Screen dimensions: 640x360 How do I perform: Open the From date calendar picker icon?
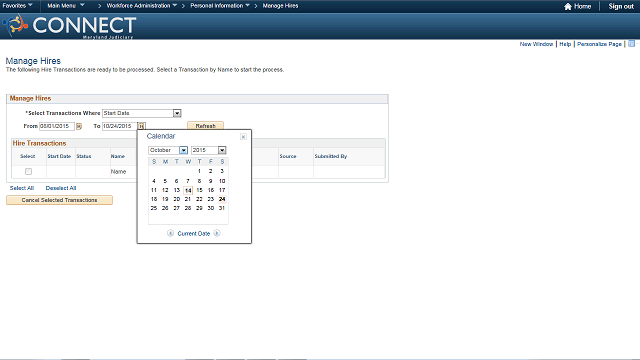click(79, 127)
